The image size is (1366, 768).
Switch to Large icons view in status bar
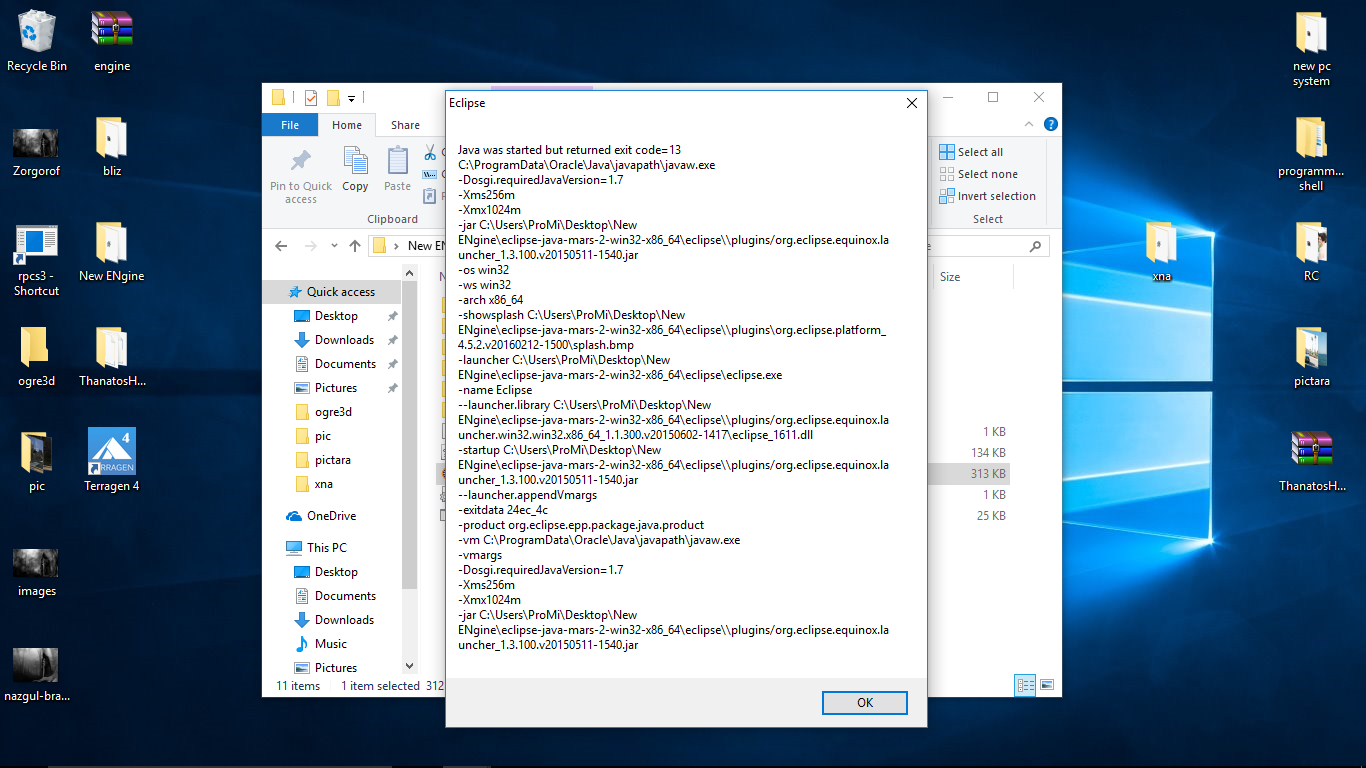tap(1046, 685)
